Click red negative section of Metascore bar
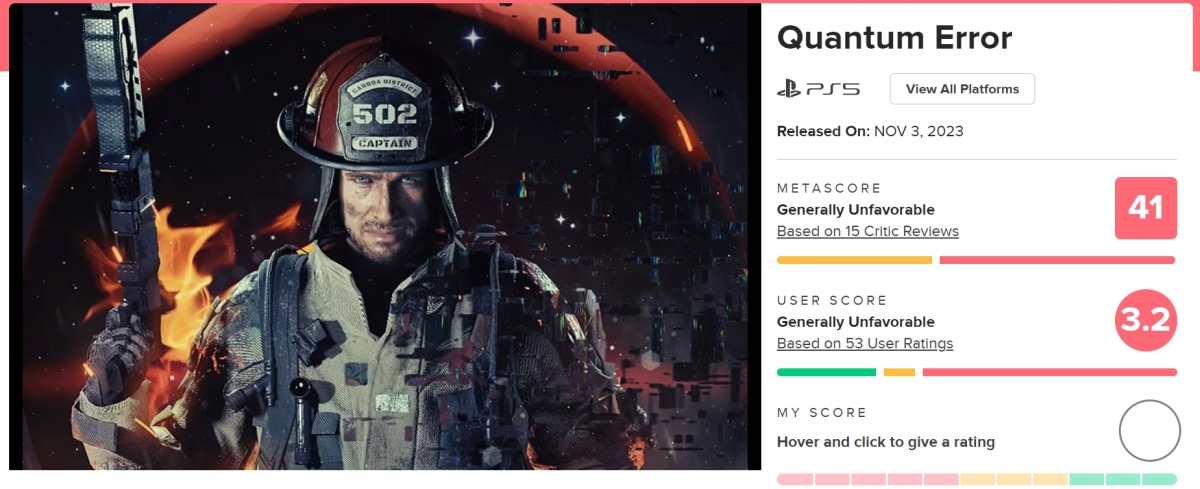This screenshot has height=489, width=1200. (x=1057, y=260)
